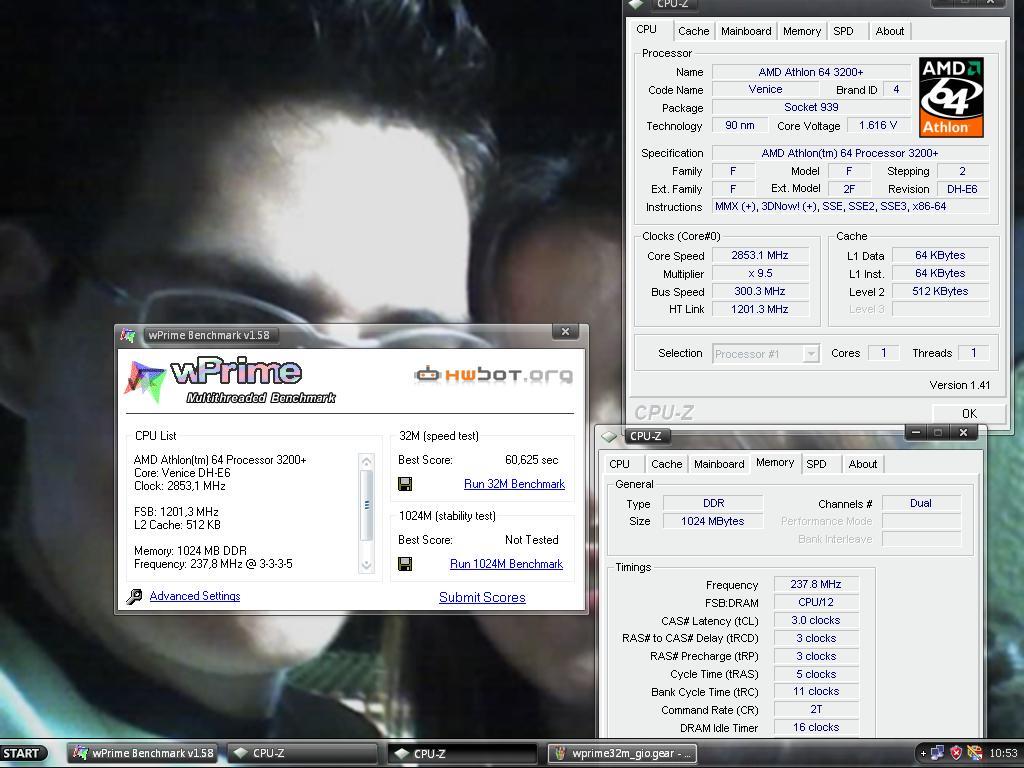Switch to wPrime Benchmark v1.58 taskbar button

tap(144, 753)
